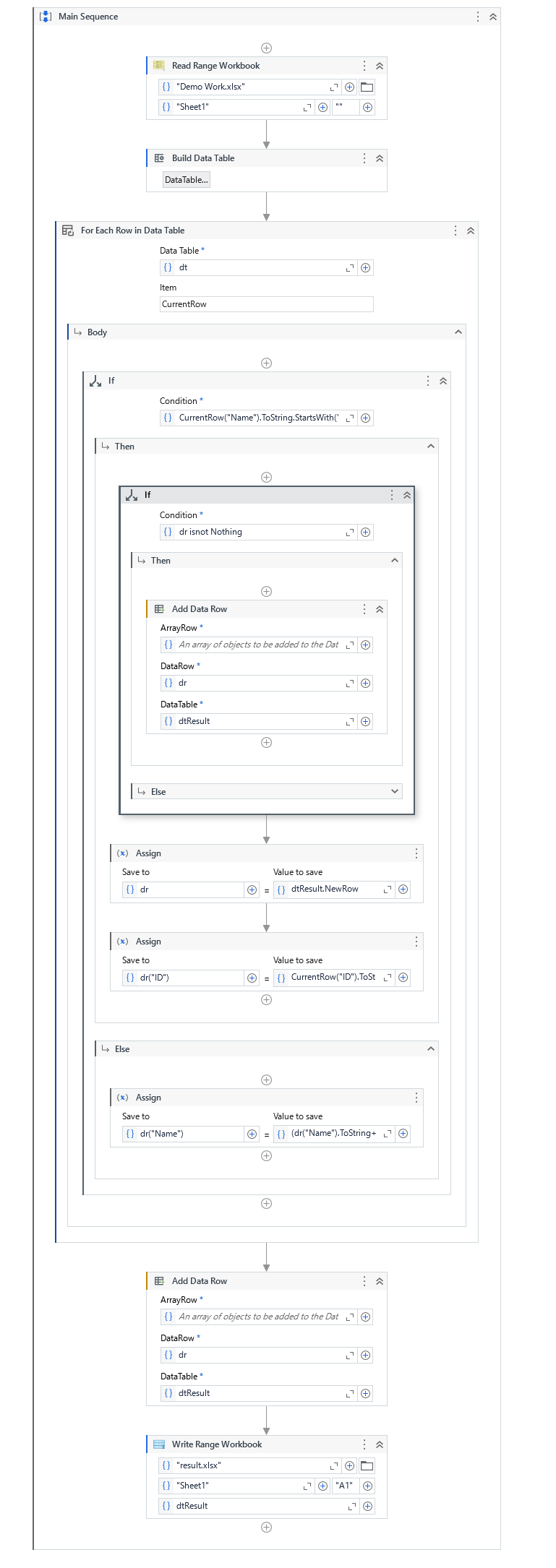The width and height of the screenshot is (556, 1568).
Task: Open the options menu of Build Data Table
Action: (x=364, y=158)
